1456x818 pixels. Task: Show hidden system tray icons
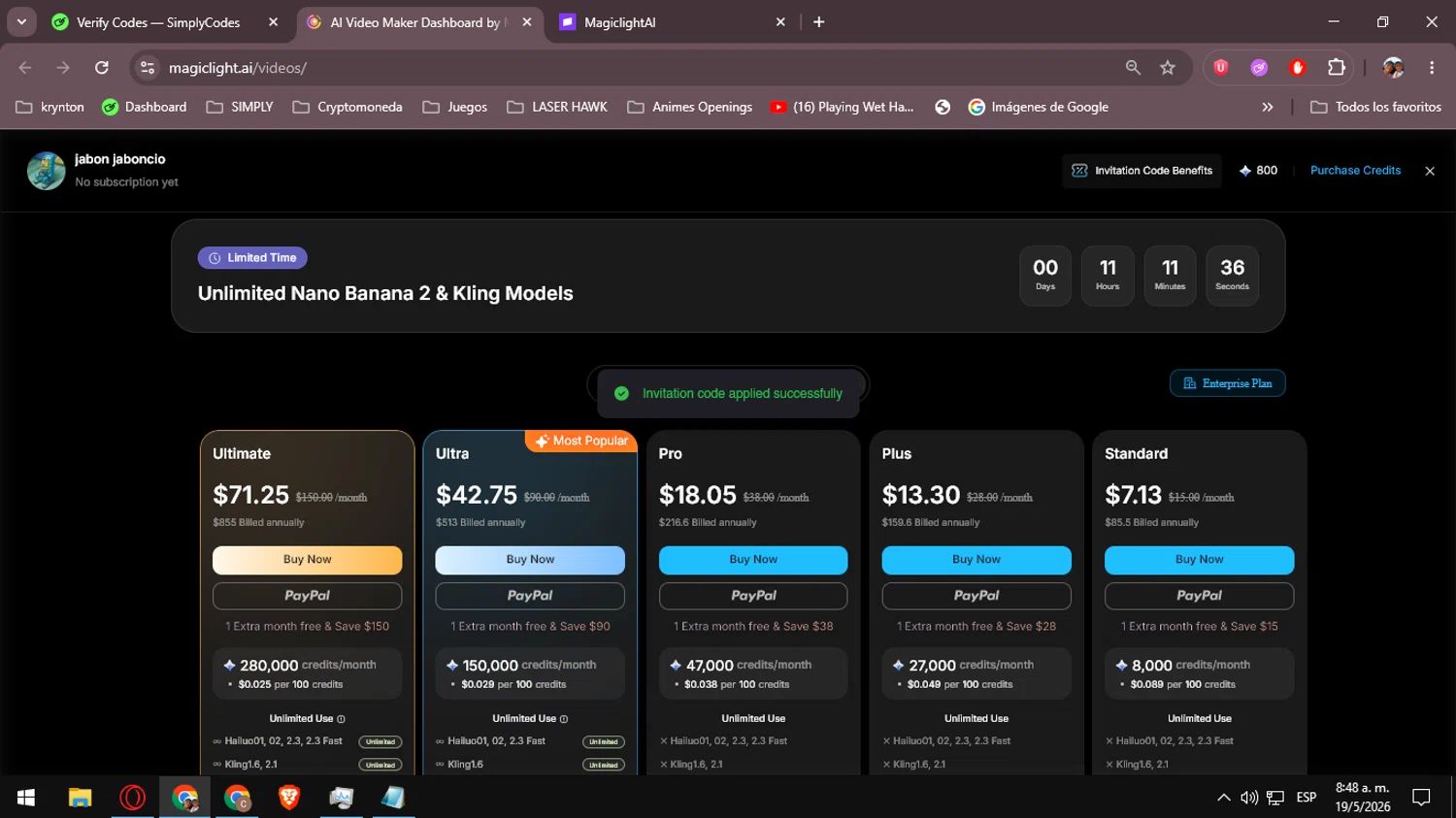(1223, 798)
